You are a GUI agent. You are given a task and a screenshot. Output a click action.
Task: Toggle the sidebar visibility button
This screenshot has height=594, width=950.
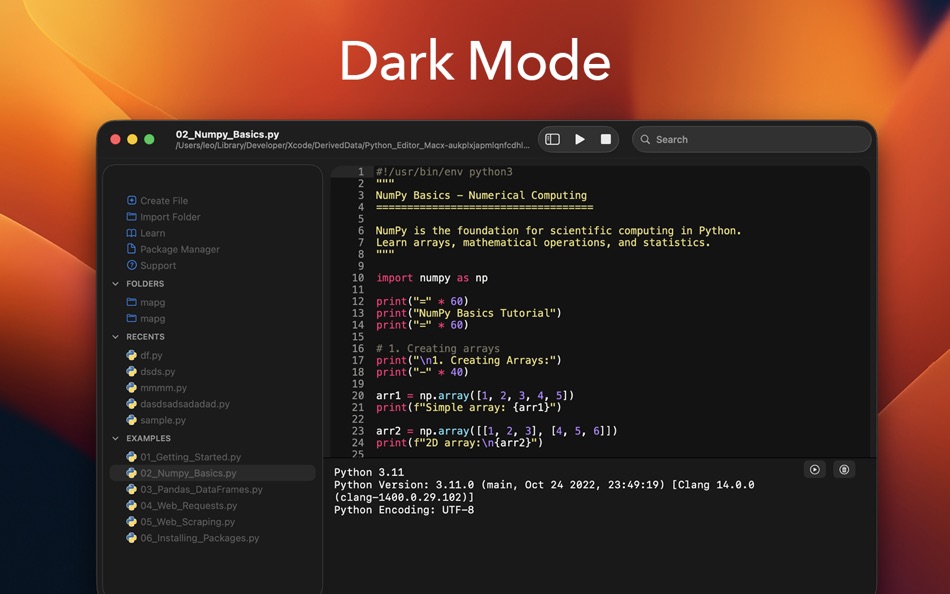point(552,139)
